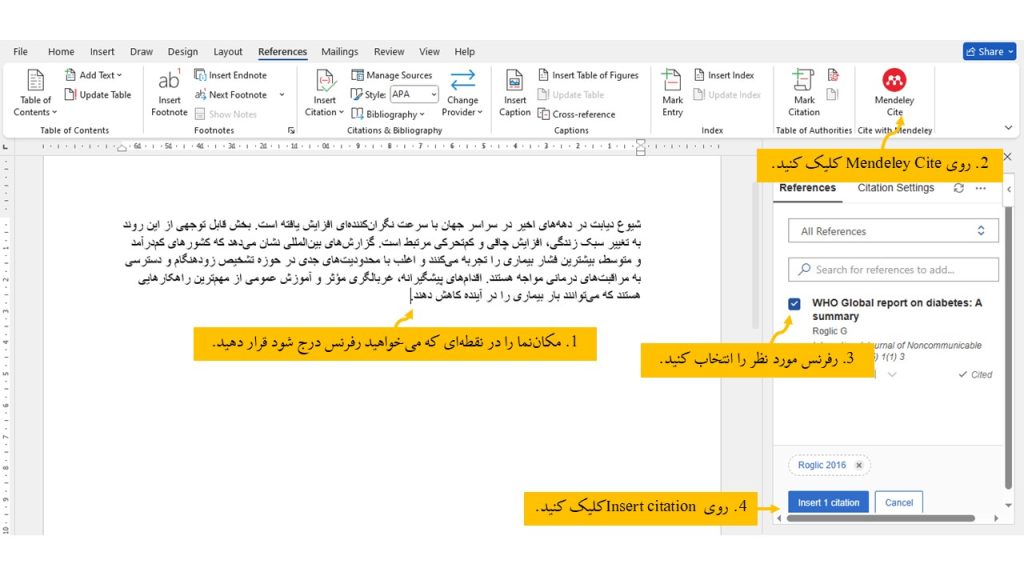1024x576 pixels.
Task: Click the Cross-reference icon
Action: click(x=581, y=113)
